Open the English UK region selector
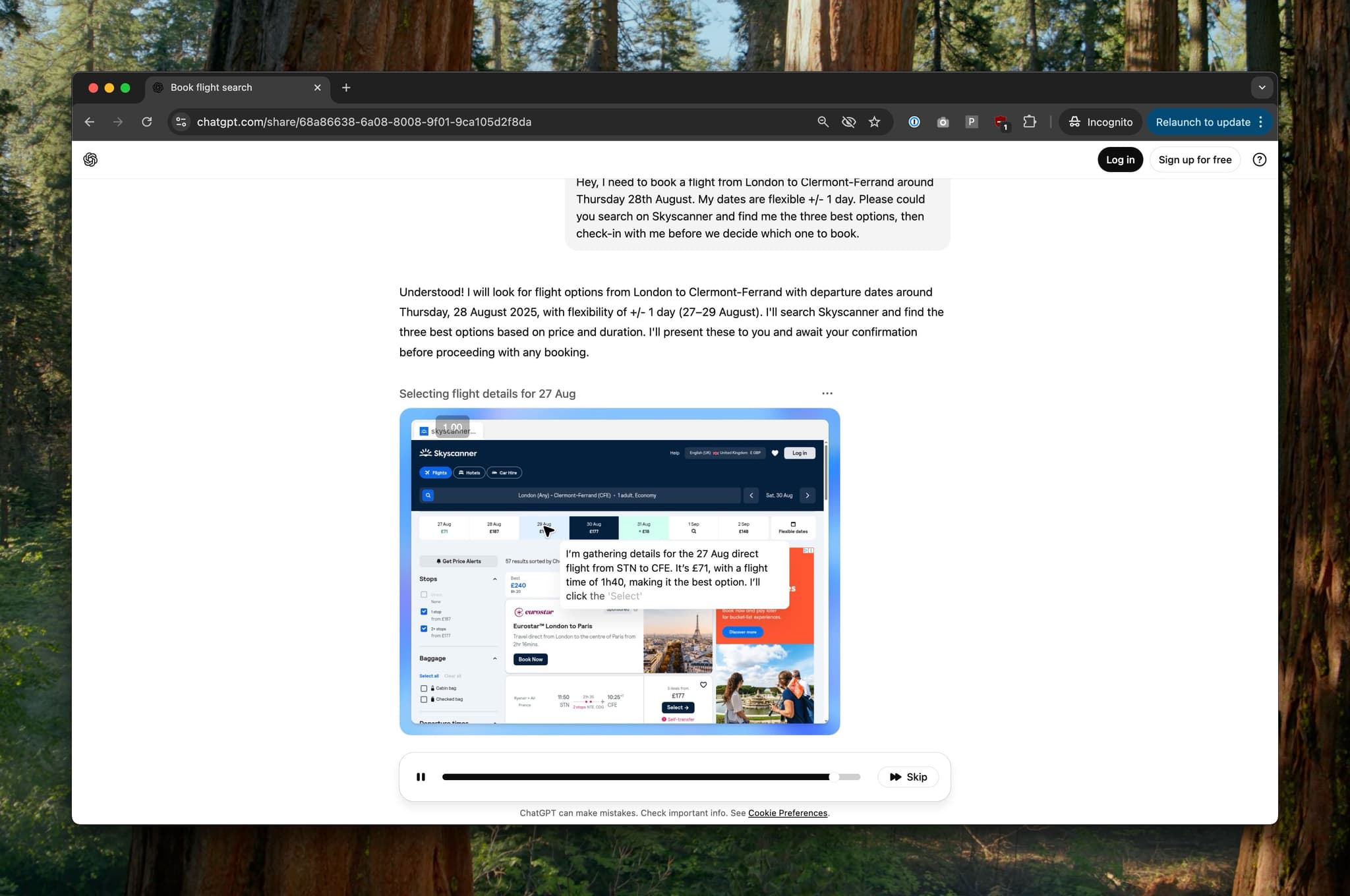This screenshot has height=896, width=1350. [x=725, y=453]
